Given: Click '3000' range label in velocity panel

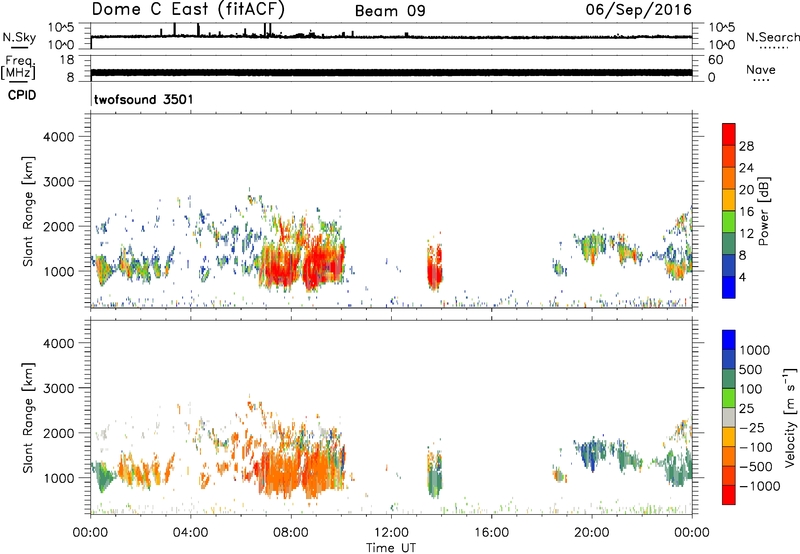Looking at the screenshot, I should (x=59, y=388).
